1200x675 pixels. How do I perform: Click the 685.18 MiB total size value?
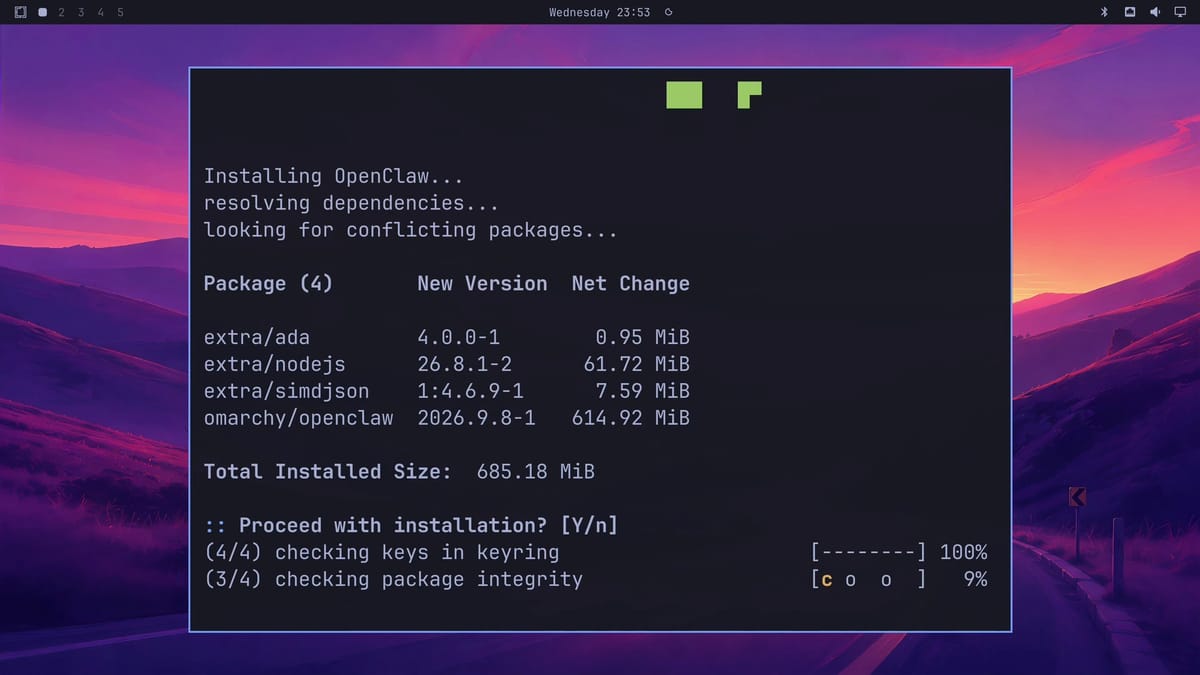pos(535,472)
